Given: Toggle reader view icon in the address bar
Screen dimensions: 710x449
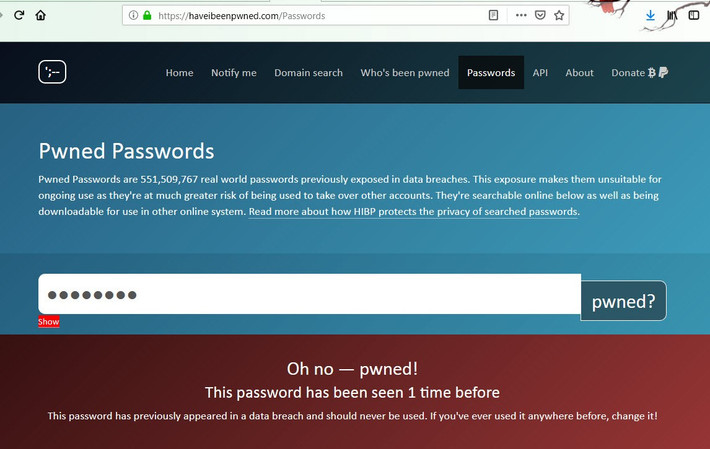Looking at the screenshot, I should [x=494, y=15].
